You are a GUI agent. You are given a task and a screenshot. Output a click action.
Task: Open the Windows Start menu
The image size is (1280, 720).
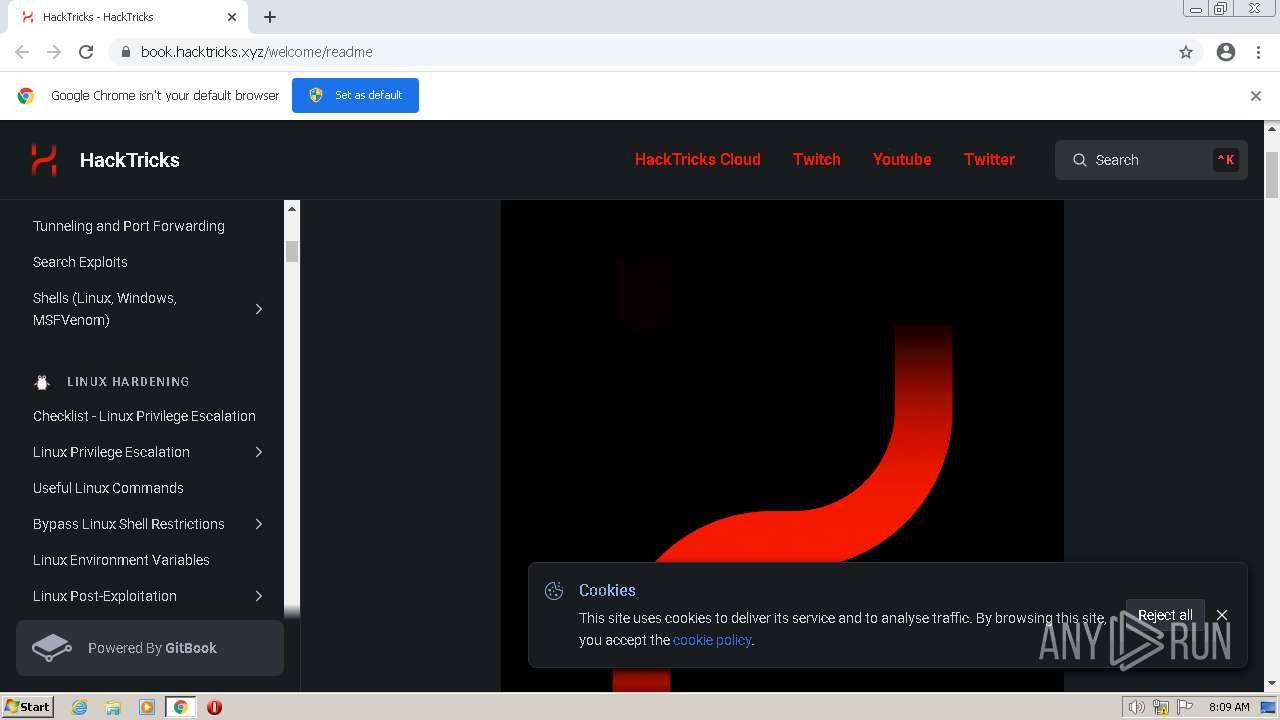(28, 707)
